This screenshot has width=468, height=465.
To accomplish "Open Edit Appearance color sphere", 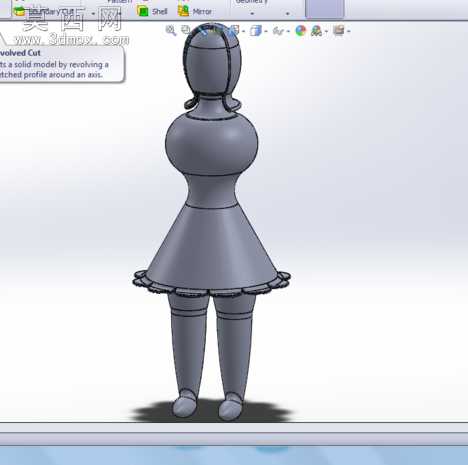I will [x=301, y=31].
